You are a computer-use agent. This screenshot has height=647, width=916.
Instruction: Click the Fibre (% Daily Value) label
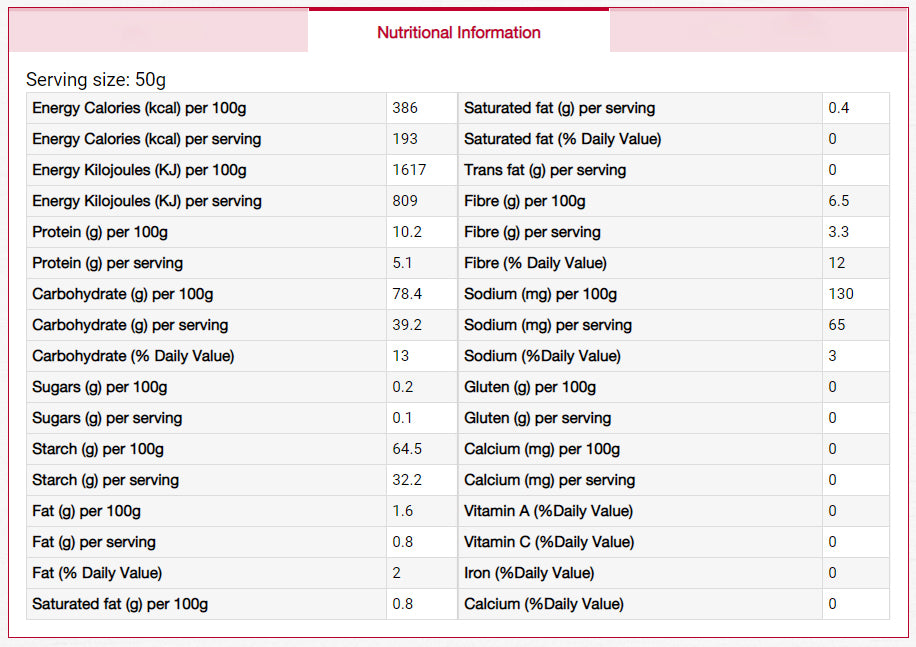pos(535,263)
